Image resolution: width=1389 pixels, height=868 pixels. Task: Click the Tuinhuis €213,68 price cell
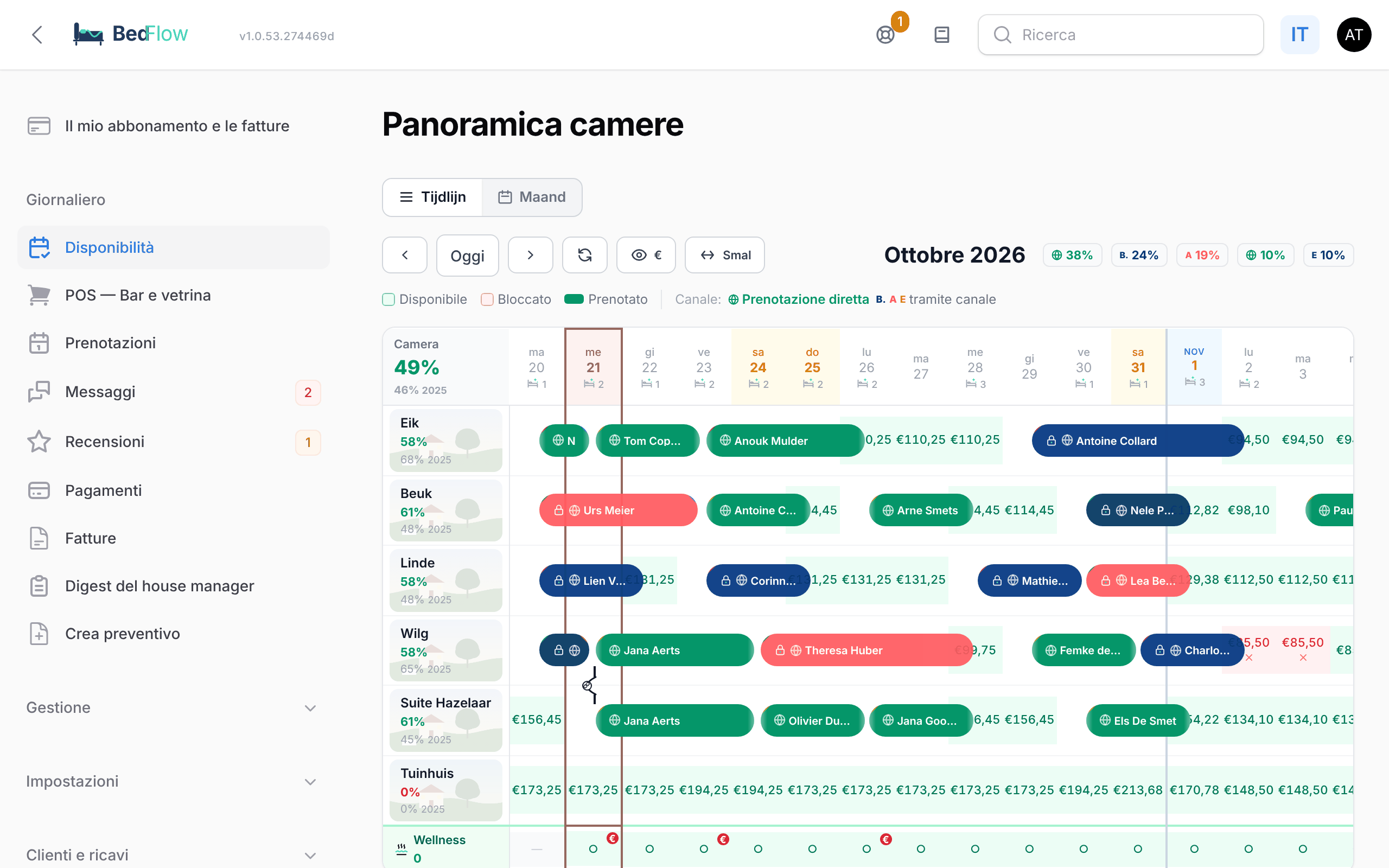click(x=1138, y=790)
